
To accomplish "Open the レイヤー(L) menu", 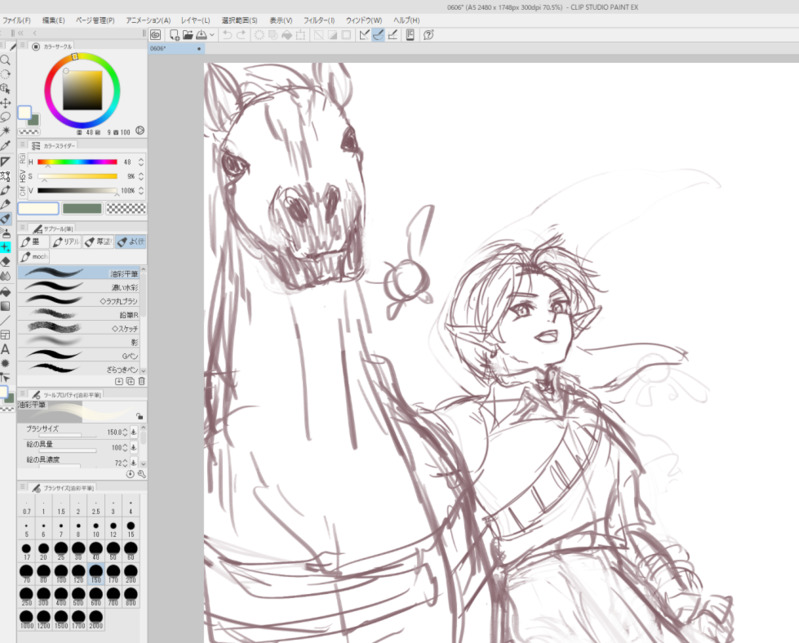I will [196, 20].
